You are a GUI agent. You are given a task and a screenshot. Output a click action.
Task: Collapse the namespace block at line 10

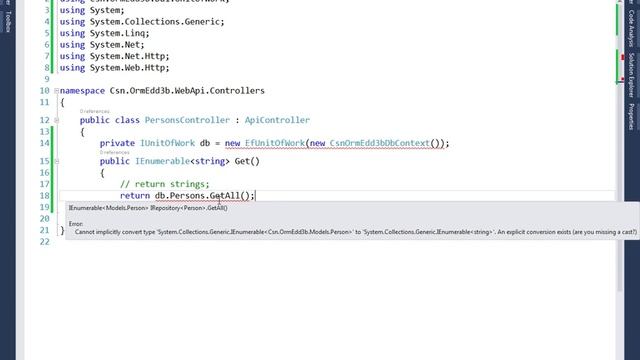click(56, 91)
